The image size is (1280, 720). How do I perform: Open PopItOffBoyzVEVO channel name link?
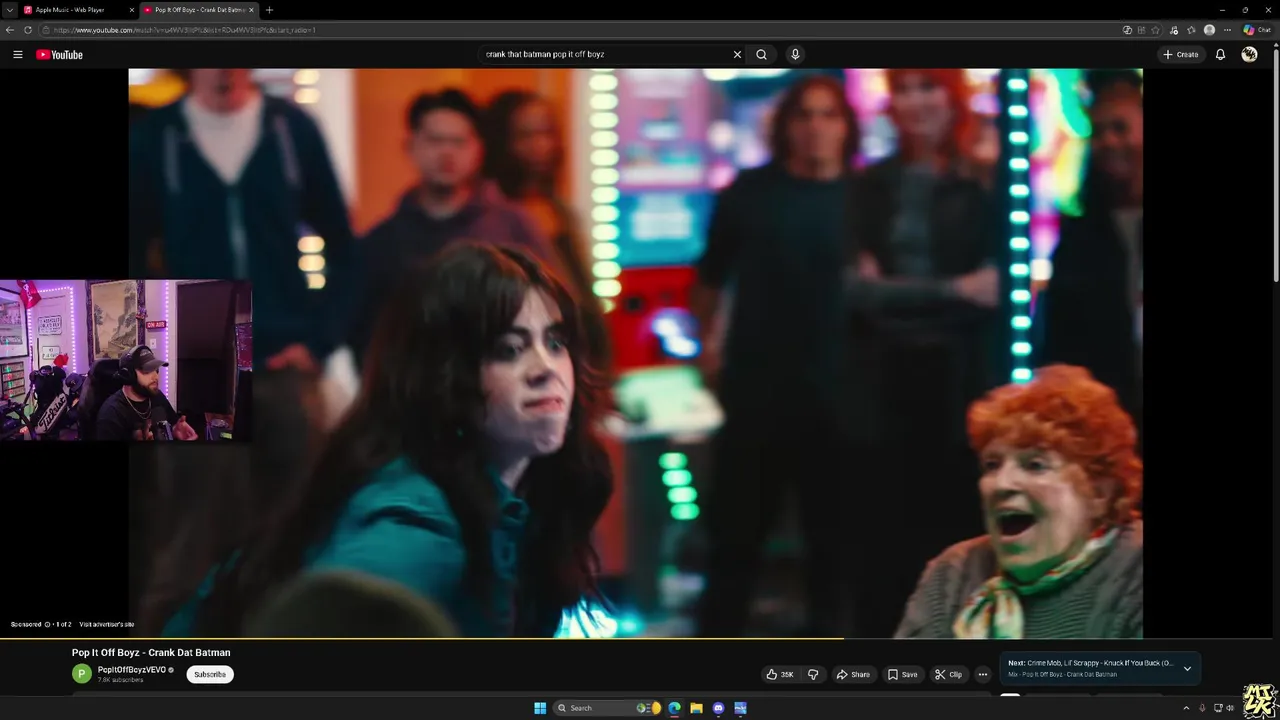point(131,669)
